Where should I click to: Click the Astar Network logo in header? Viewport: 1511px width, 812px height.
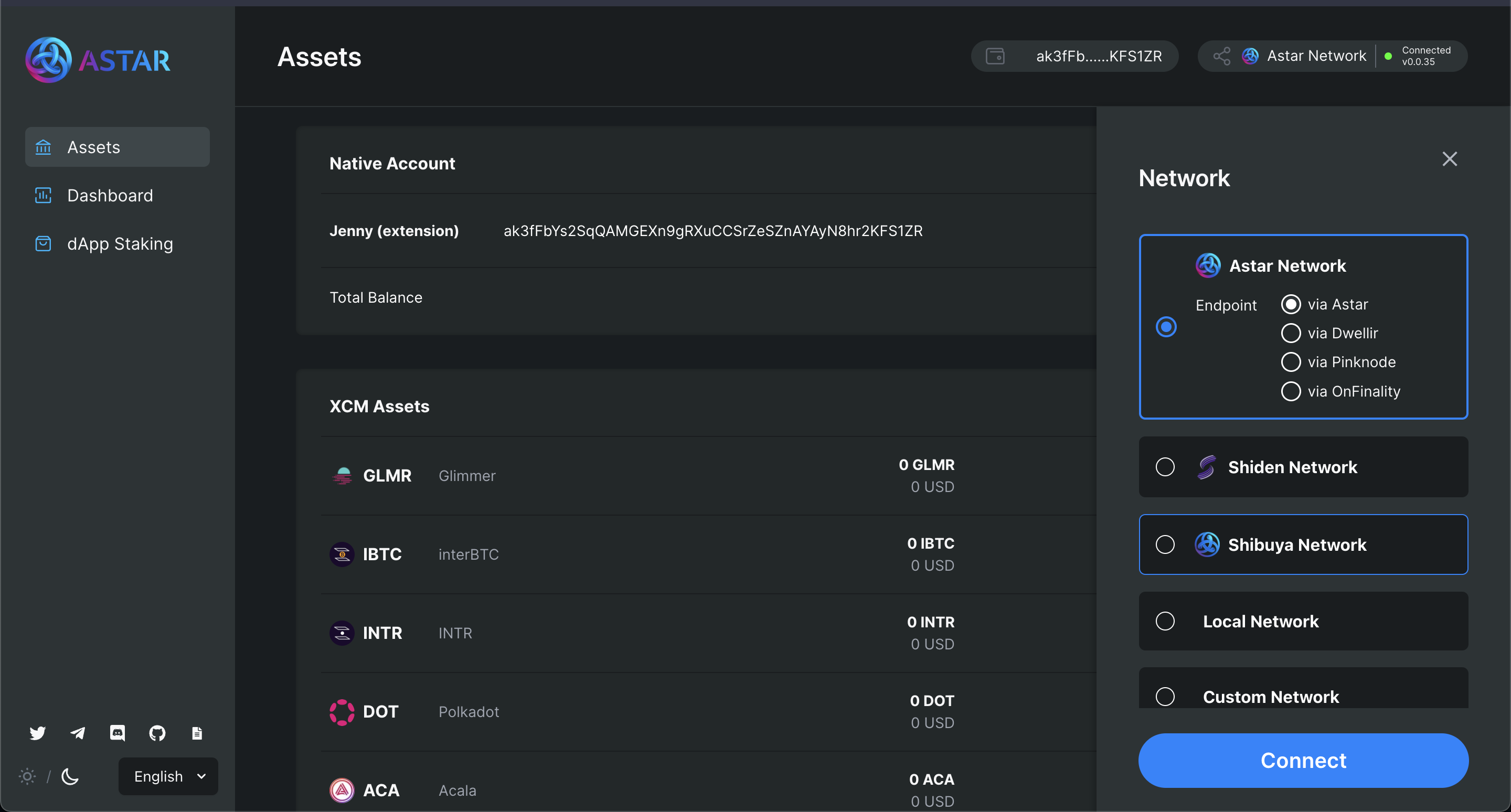point(1250,56)
